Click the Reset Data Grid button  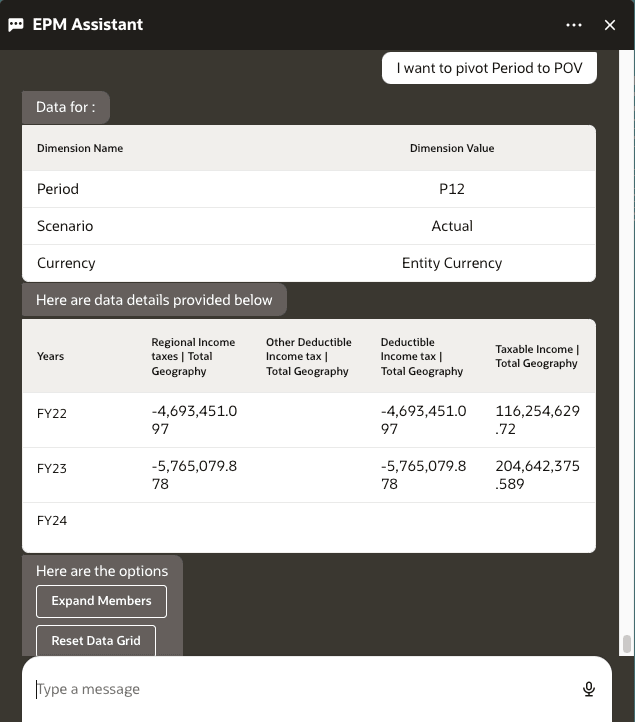(x=96, y=640)
